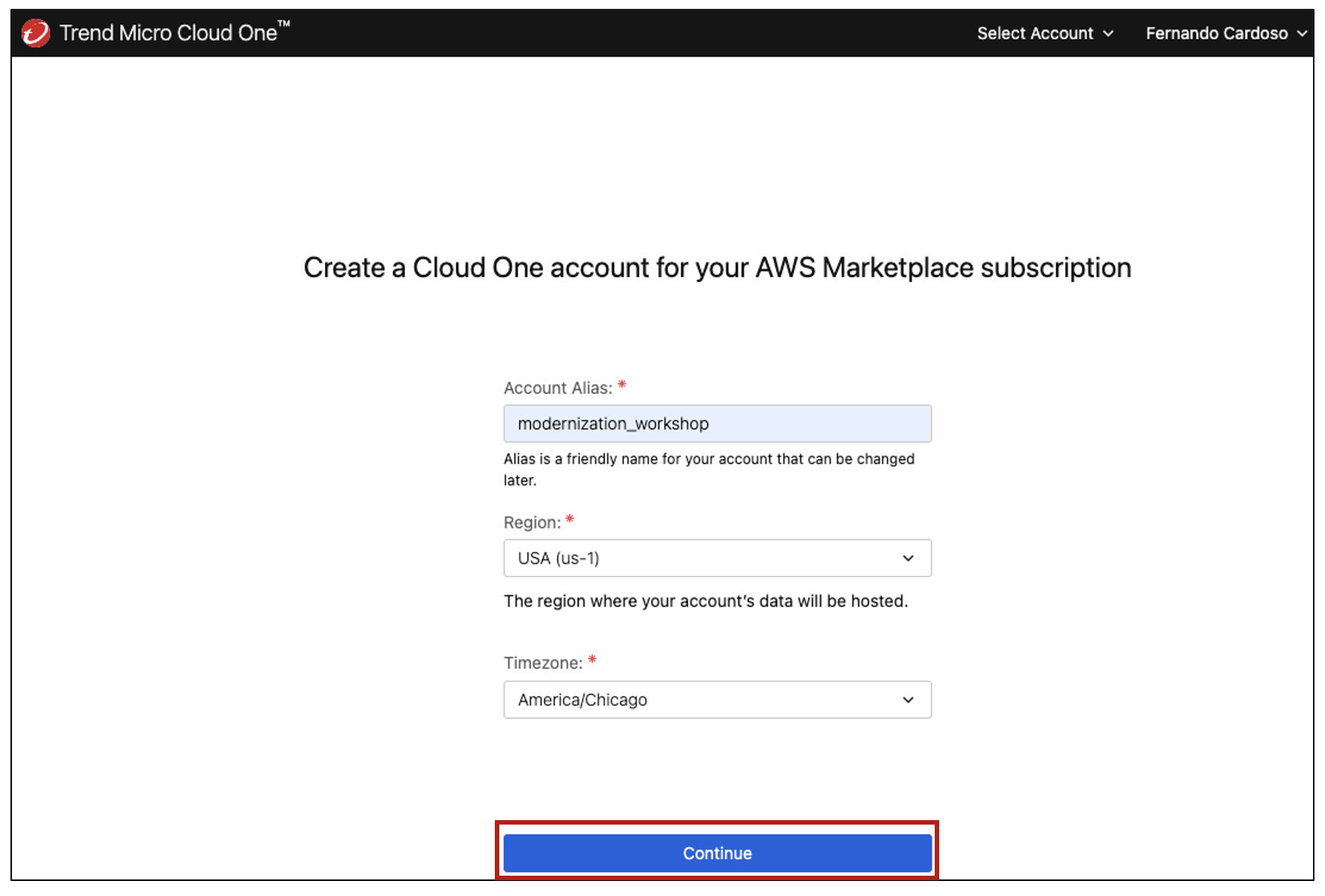Click the region data hosting help text
This screenshot has height=896, width=1325.
click(706, 601)
